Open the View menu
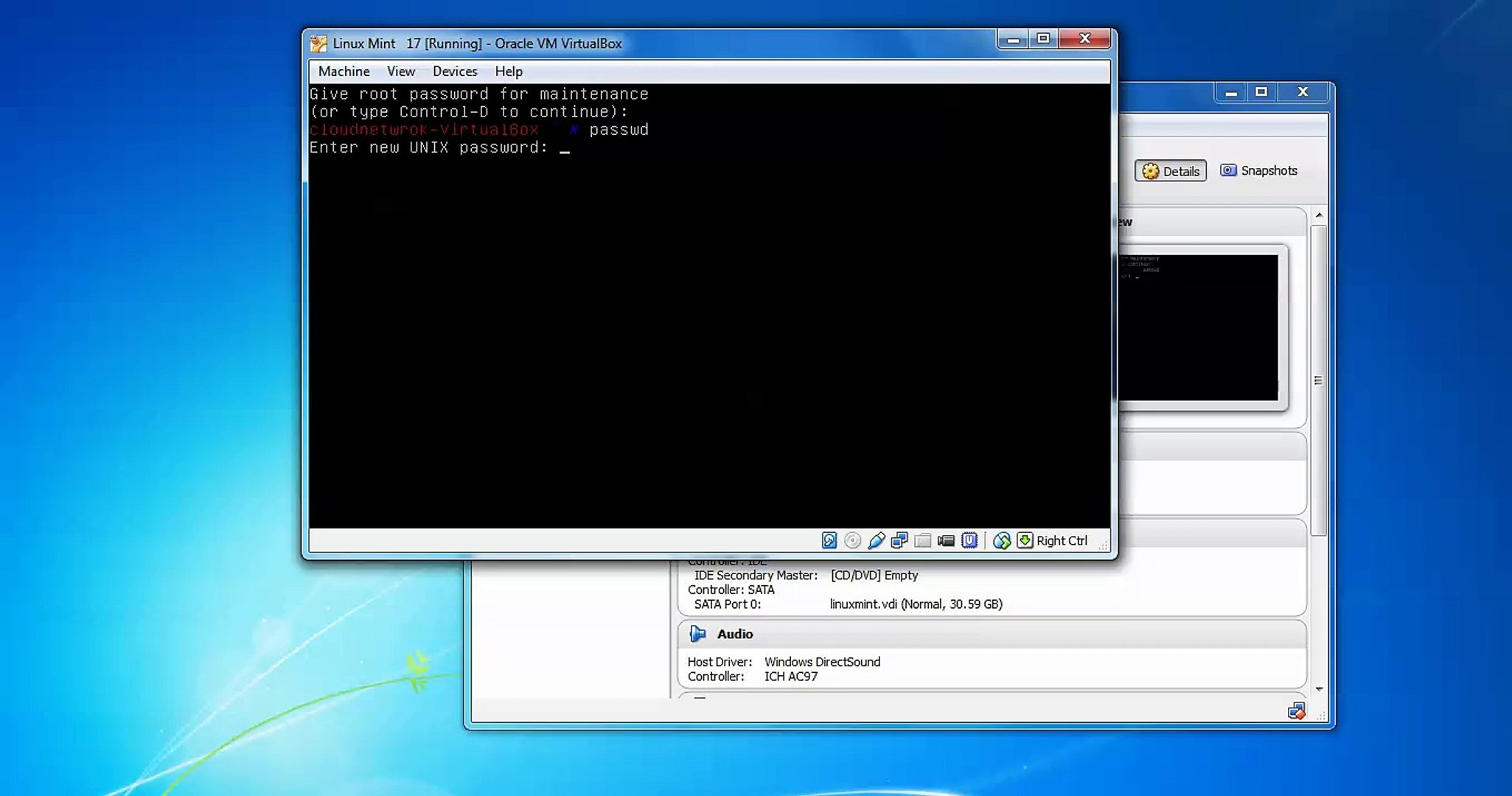This screenshot has height=796, width=1512. point(400,71)
